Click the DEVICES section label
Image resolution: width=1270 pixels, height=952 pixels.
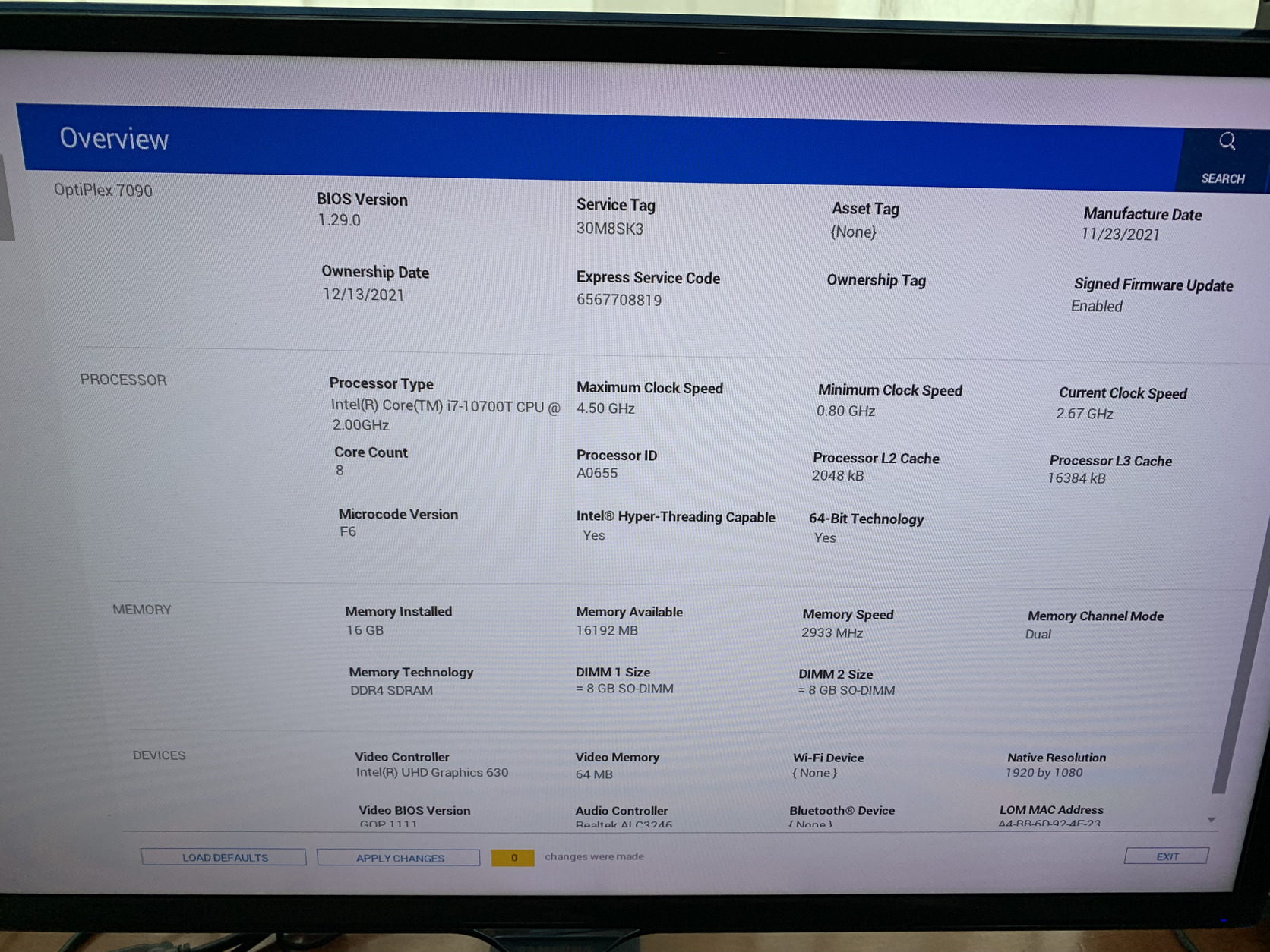pyautogui.click(x=159, y=755)
